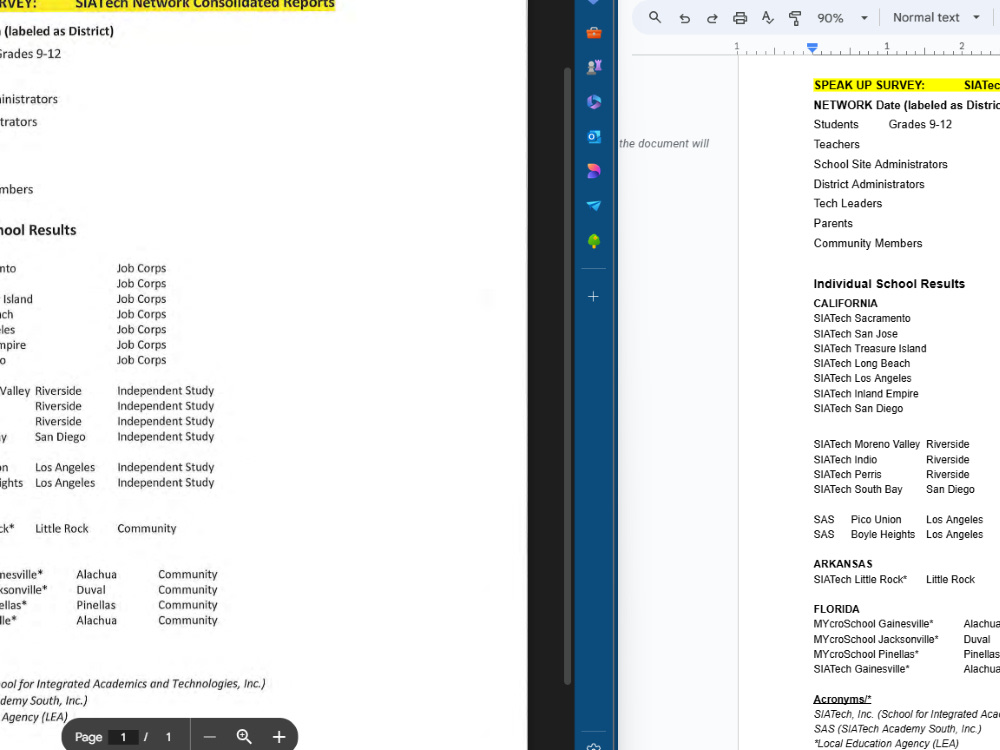Click MYcroSchool Jacksonville* in Docs

point(876,639)
